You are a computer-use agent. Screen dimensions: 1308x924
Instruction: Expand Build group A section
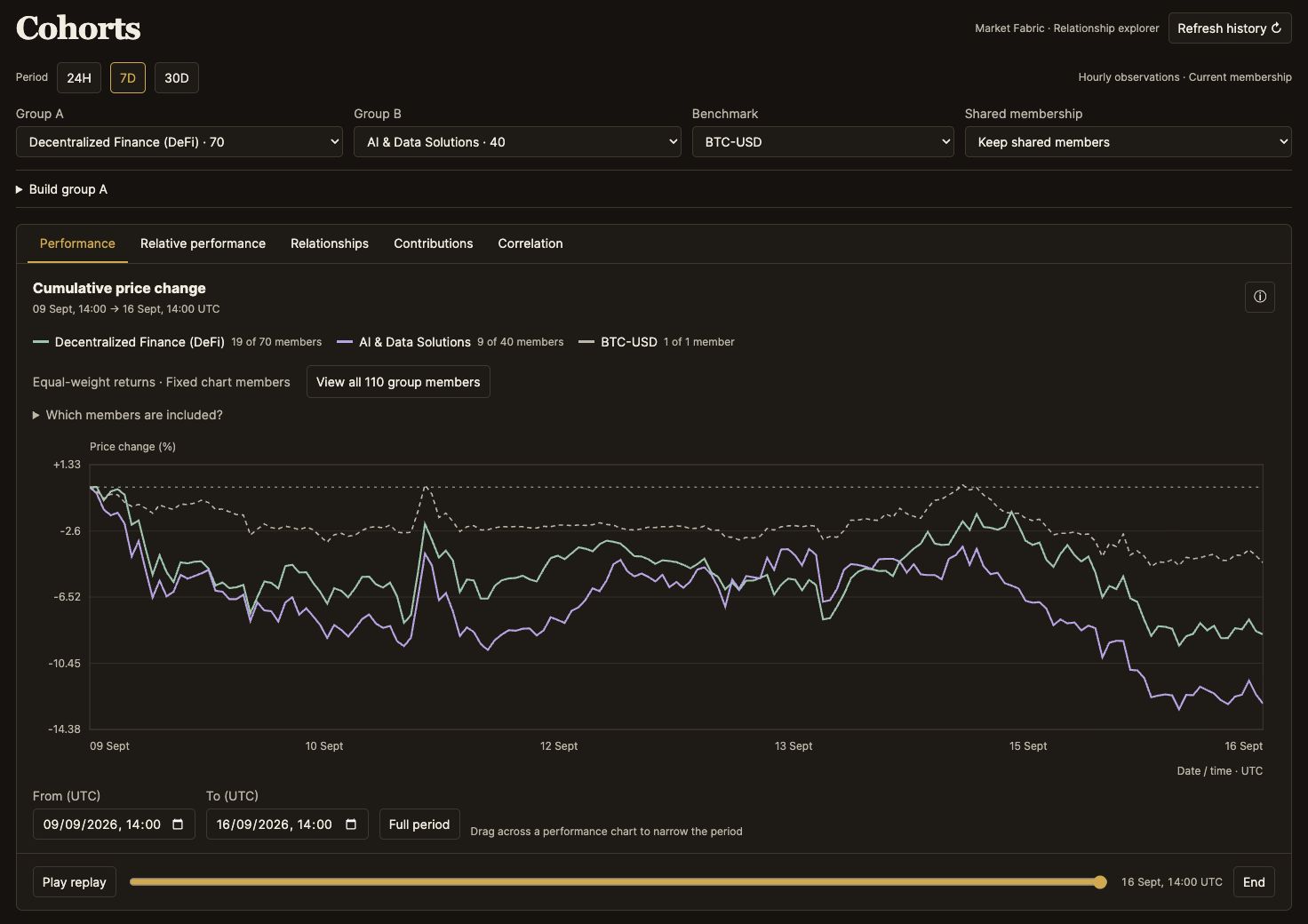(61, 189)
